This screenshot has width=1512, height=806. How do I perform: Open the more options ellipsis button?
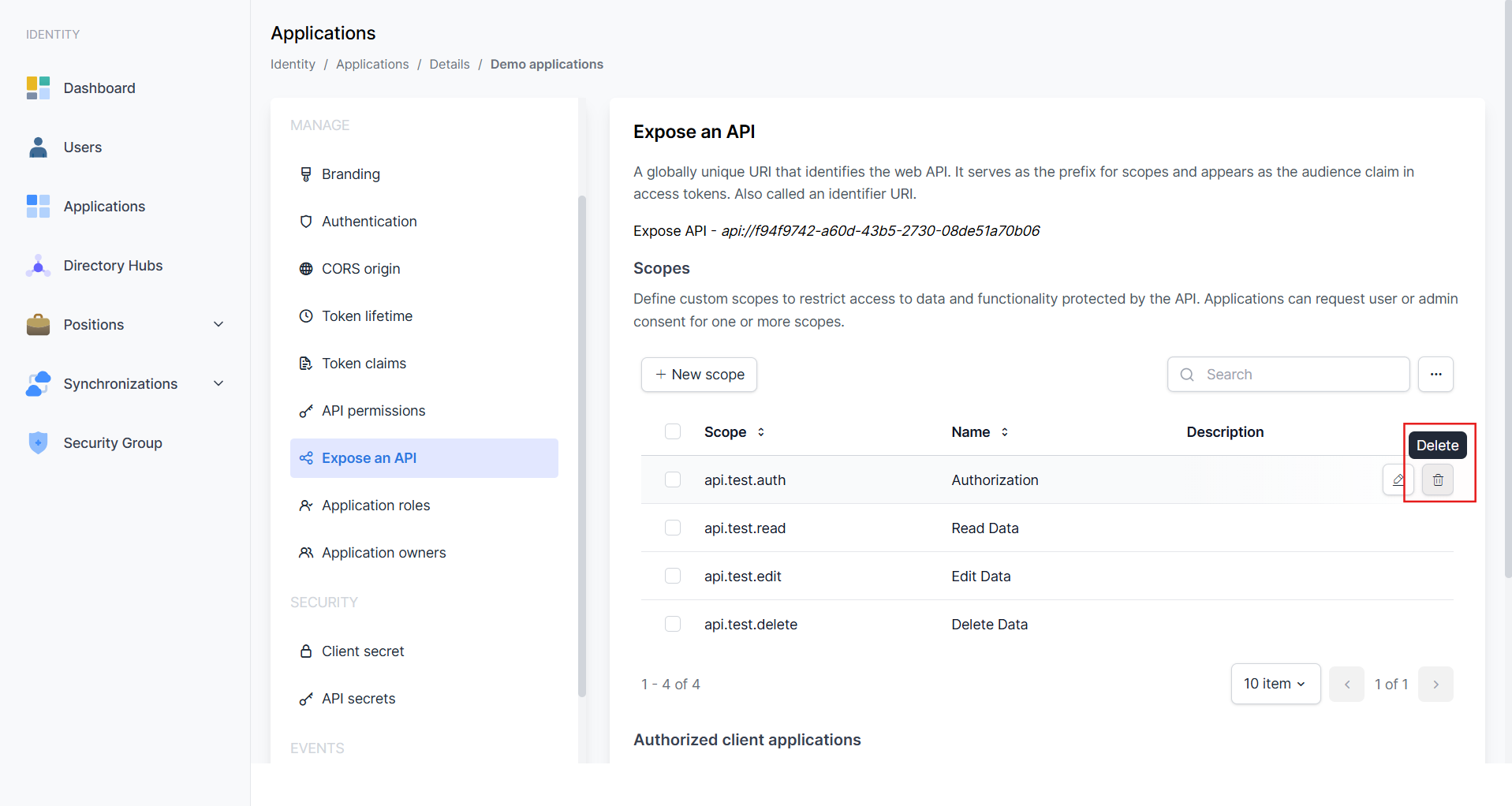tap(1435, 375)
